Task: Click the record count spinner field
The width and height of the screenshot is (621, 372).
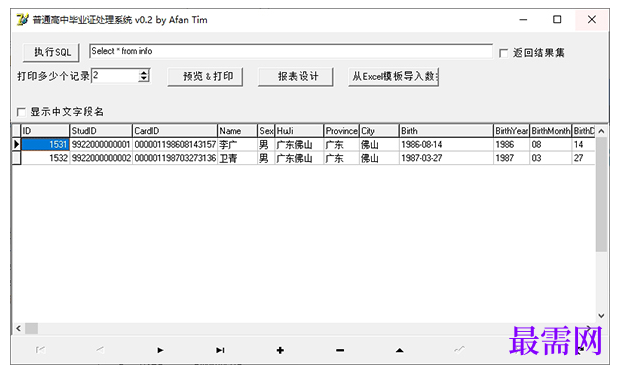Action: (x=115, y=75)
